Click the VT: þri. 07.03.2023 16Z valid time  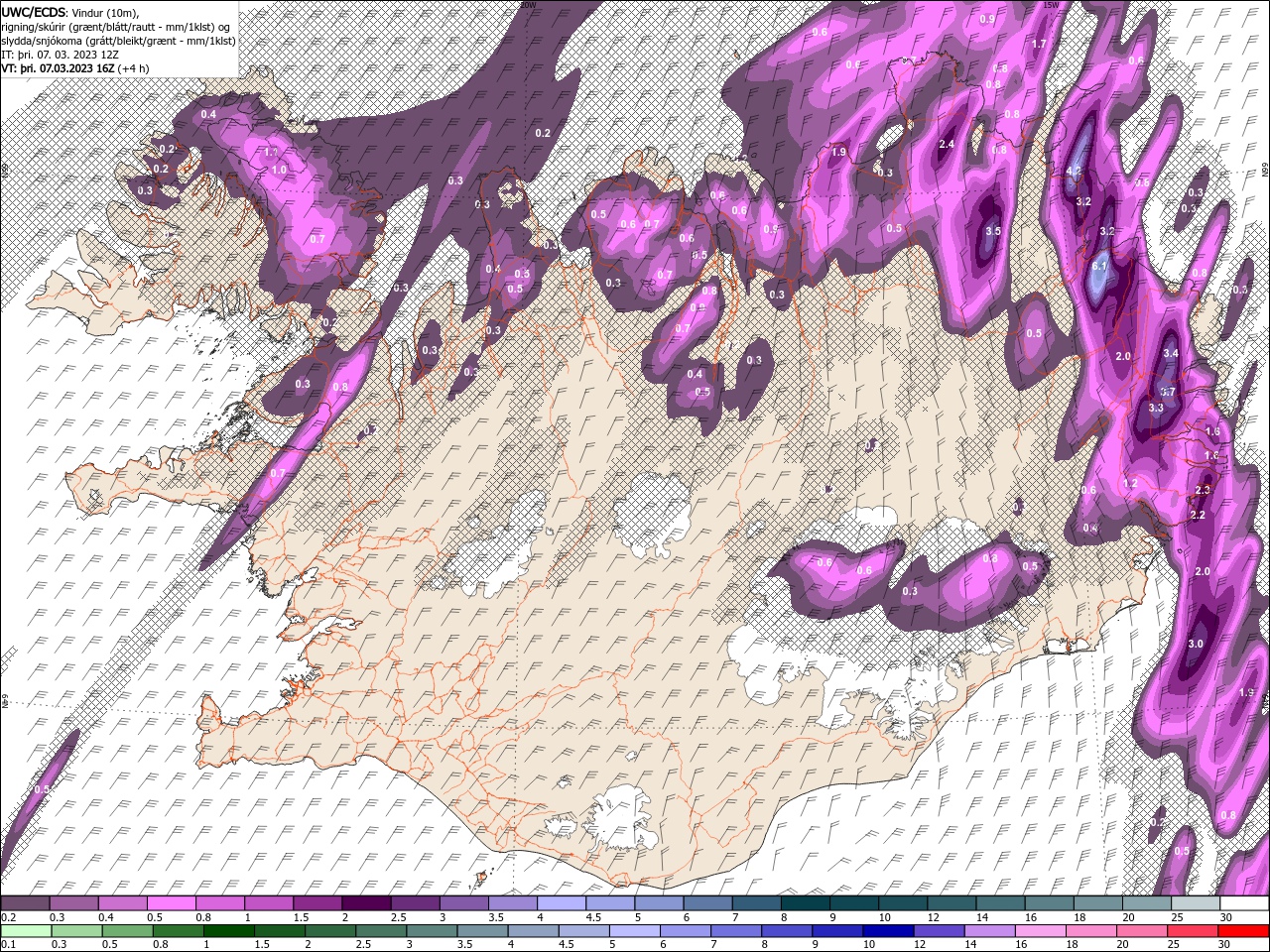pyautogui.click(x=58, y=68)
